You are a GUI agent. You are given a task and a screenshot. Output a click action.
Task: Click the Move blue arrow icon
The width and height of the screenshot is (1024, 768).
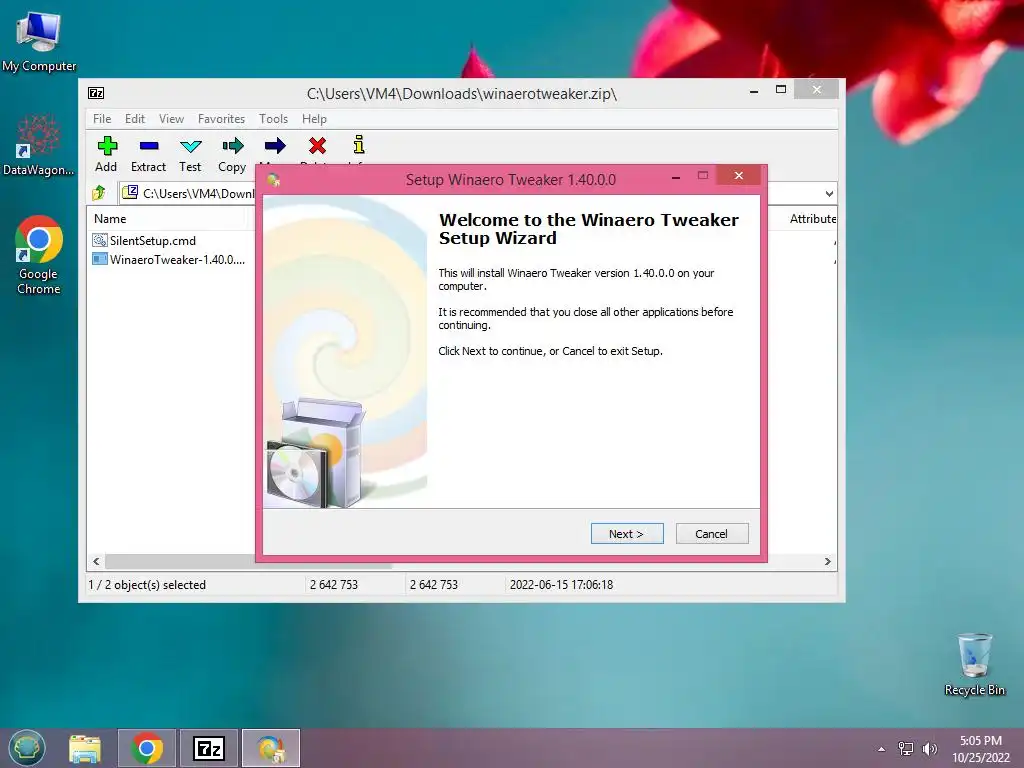point(275,146)
